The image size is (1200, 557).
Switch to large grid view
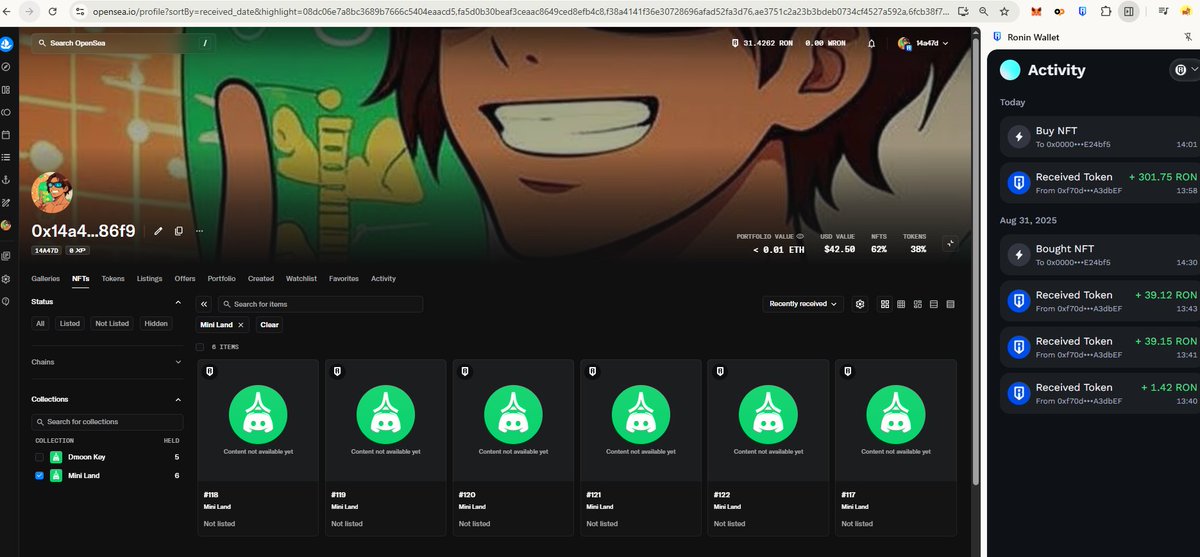885,304
